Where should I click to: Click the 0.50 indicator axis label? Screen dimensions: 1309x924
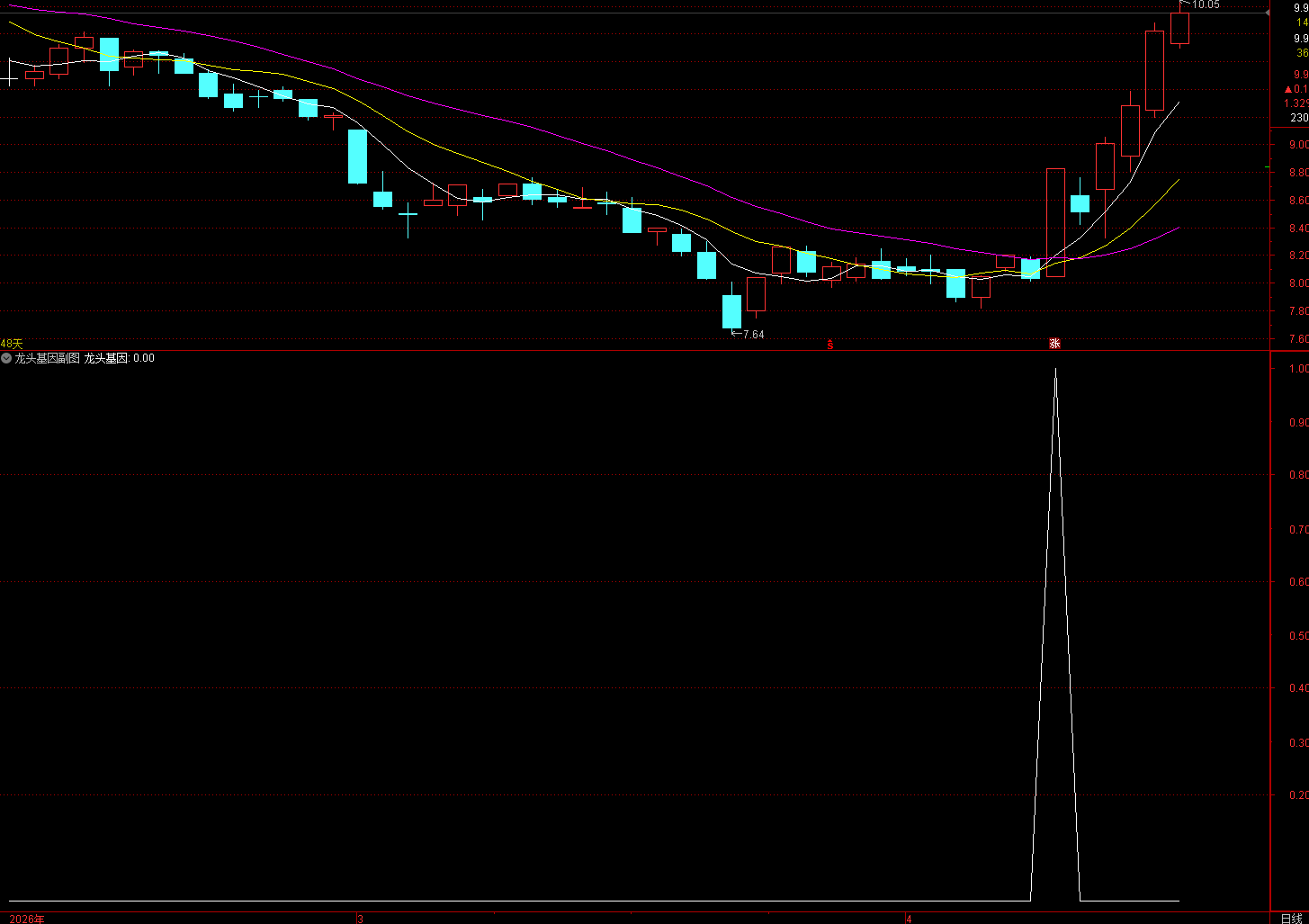click(x=1298, y=636)
